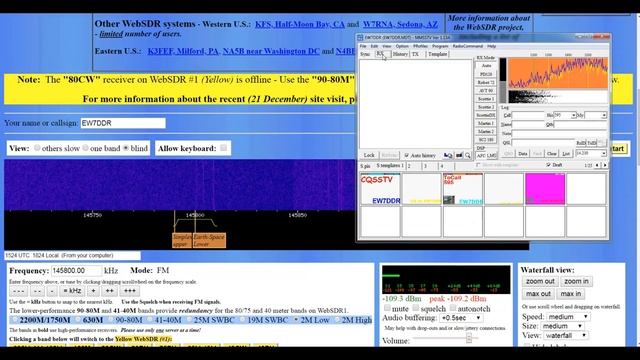Open the Edit menu in MMSSTV
Viewport: 640px width, 360px height.
click(x=374, y=47)
